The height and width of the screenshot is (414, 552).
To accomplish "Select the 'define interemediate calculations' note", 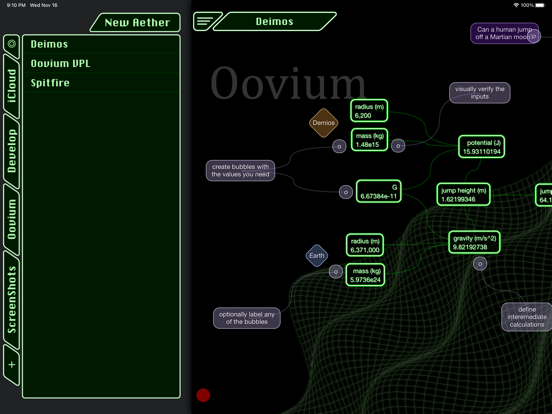I will coord(527,317).
